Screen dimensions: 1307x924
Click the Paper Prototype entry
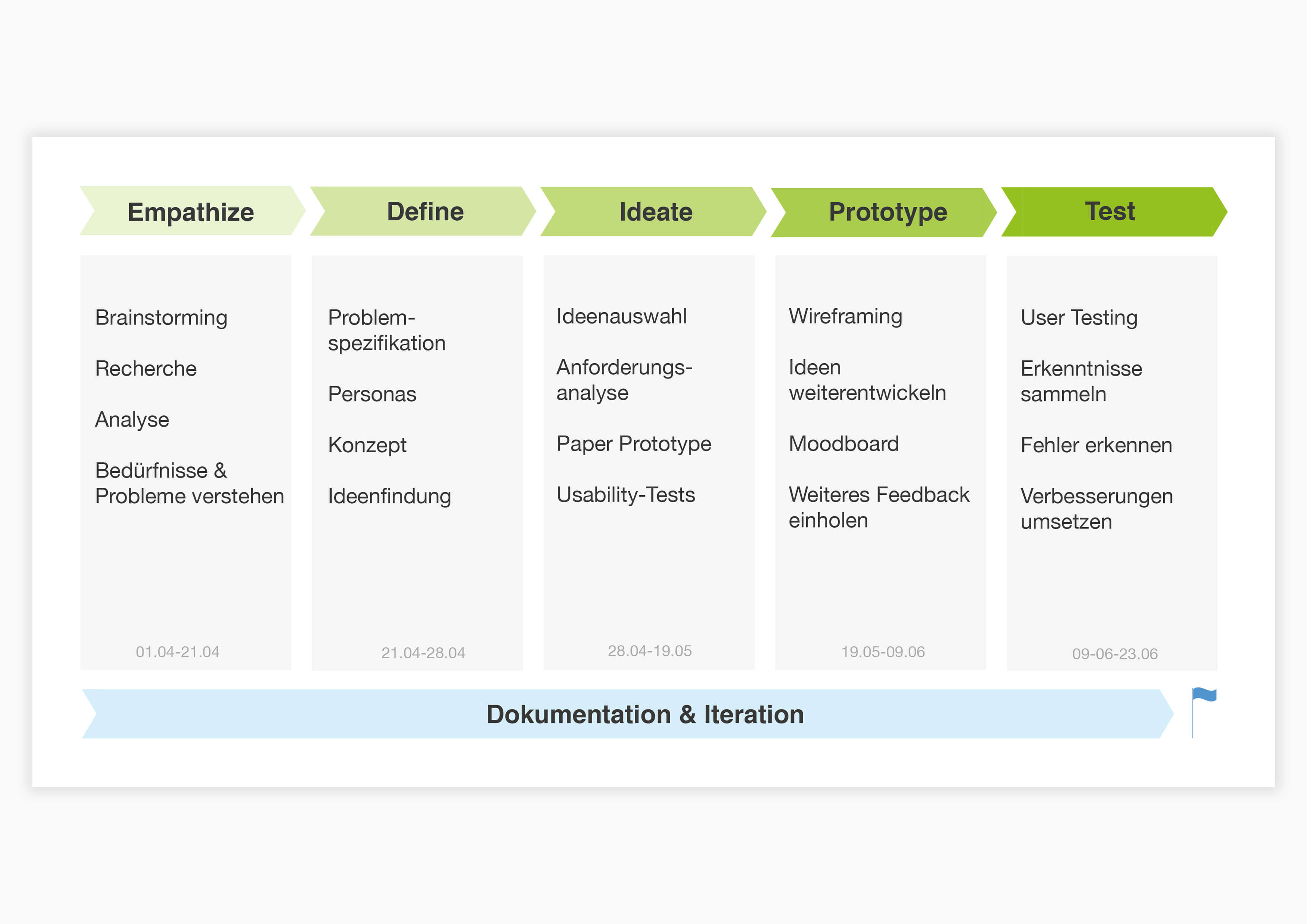(x=634, y=443)
